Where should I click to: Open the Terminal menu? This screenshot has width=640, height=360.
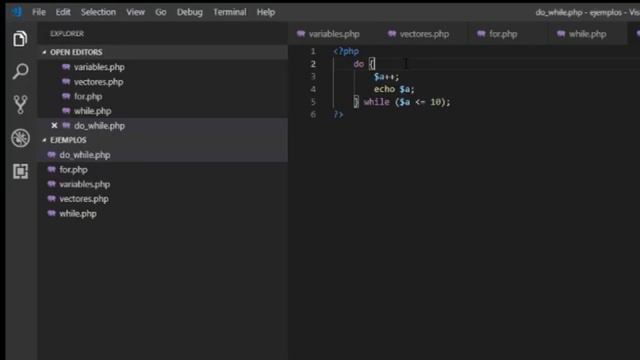[x=230, y=12]
